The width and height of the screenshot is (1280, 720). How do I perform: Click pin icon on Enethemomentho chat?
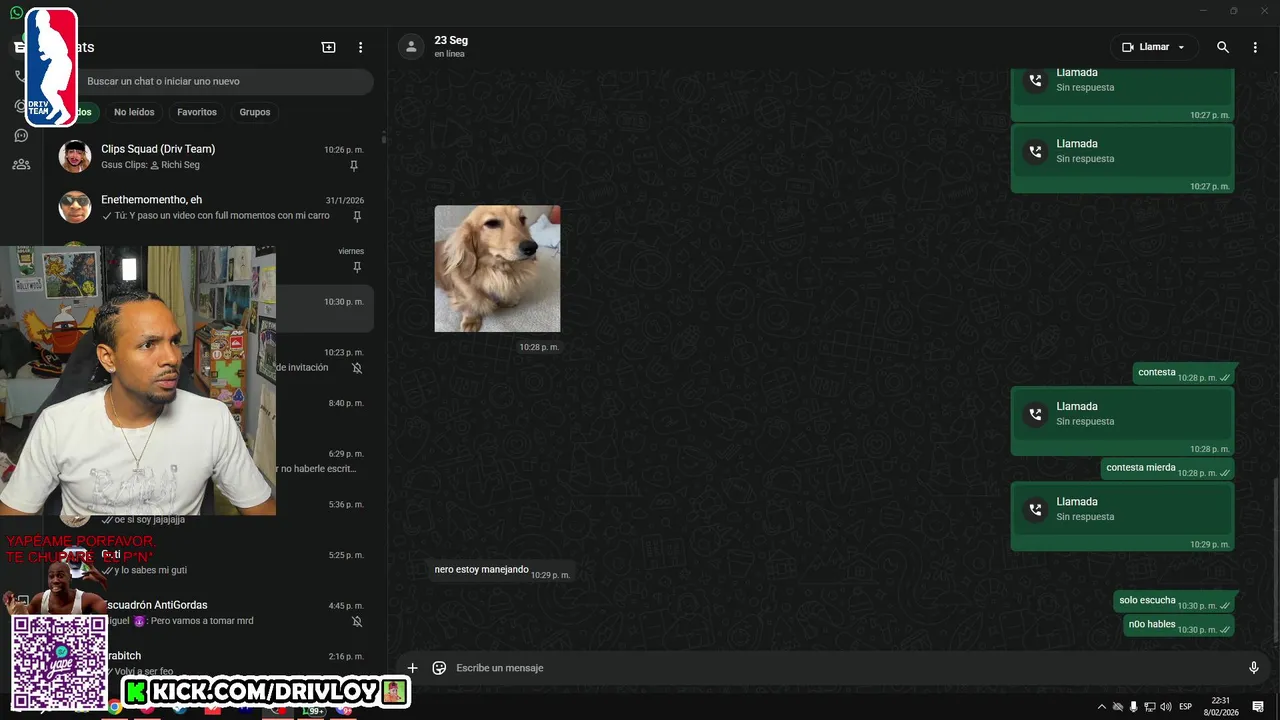pos(357,216)
